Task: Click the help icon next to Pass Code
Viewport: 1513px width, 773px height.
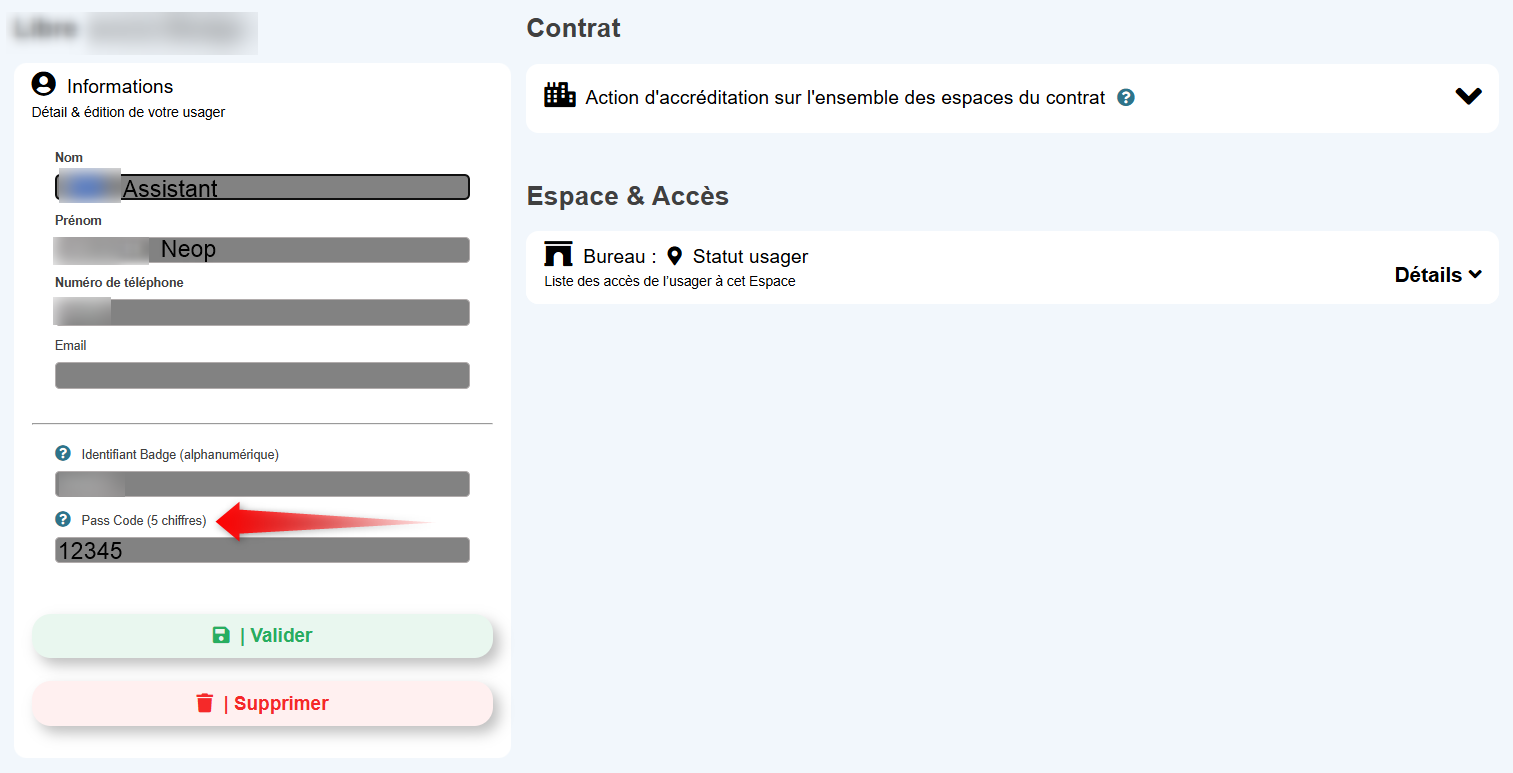Action: coord(63,519)
